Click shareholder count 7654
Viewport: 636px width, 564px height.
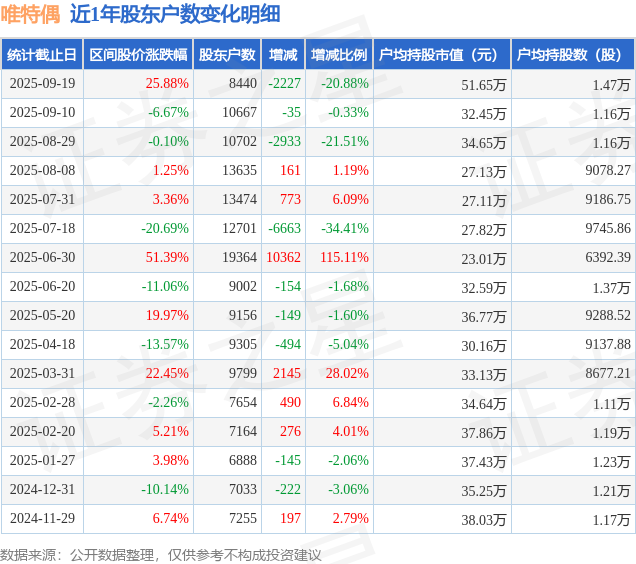pyautogui.click(x=243, y=402)
